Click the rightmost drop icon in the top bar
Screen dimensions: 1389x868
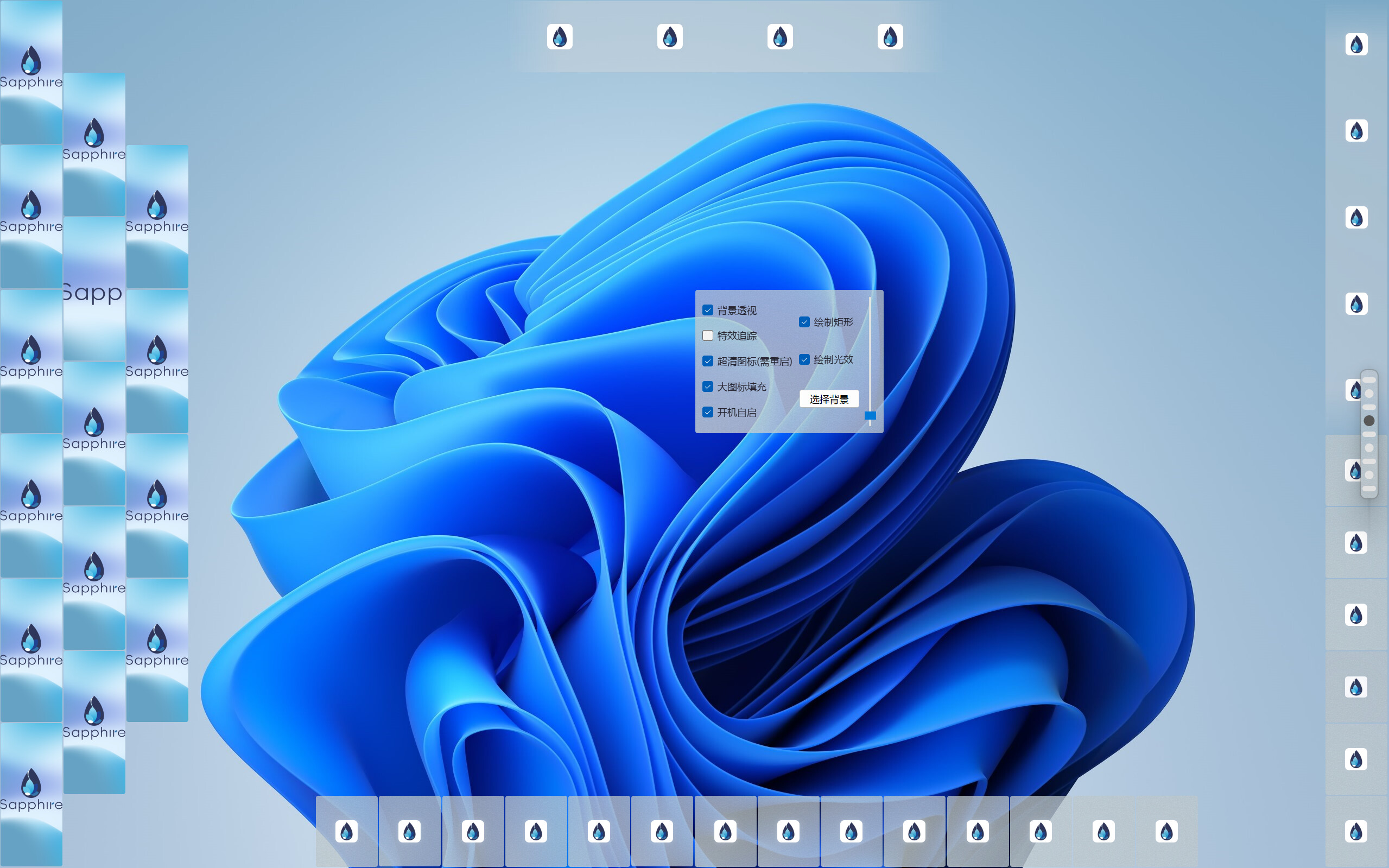pos(890,36)
